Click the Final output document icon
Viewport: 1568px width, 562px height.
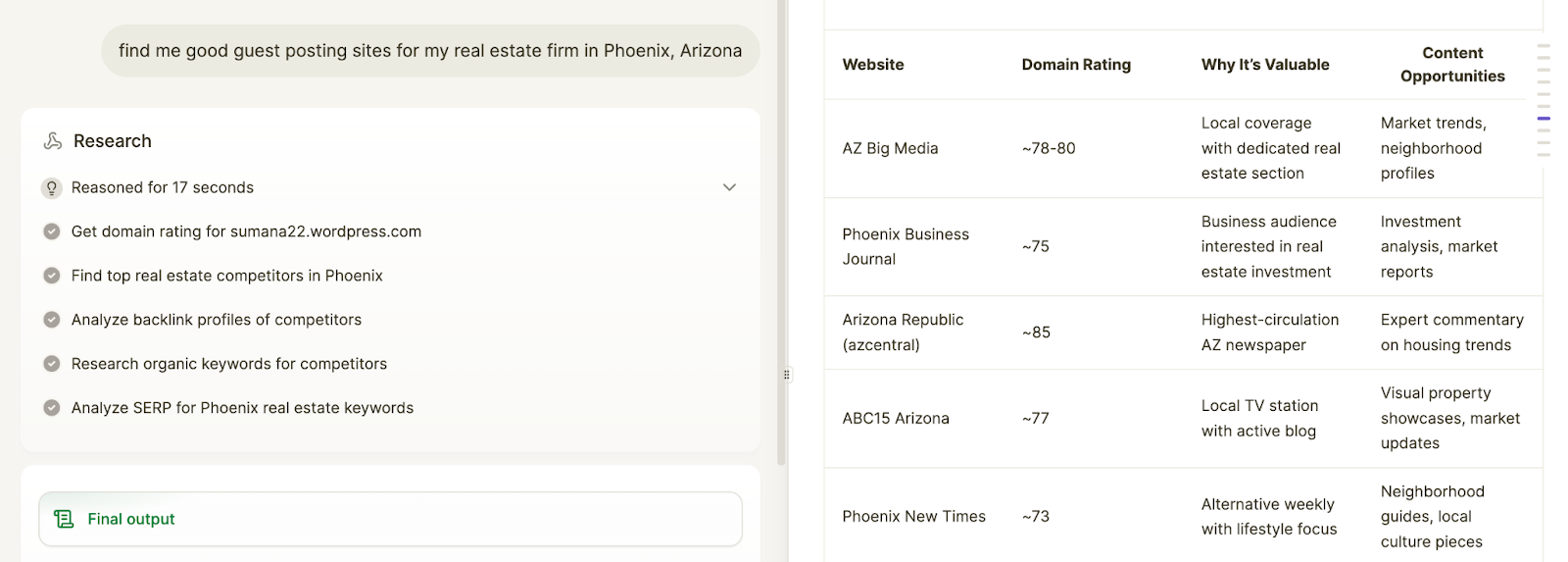tap(64, 519)
